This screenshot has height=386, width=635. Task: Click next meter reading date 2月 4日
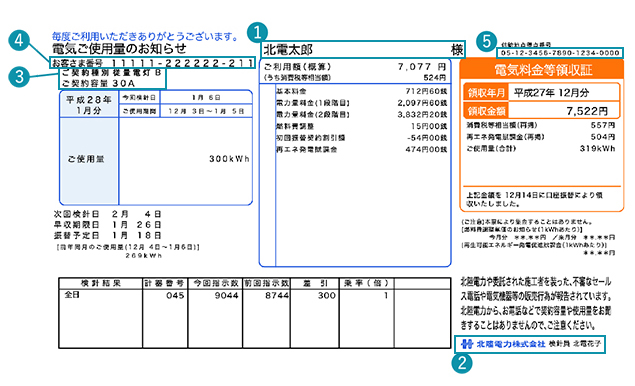(136, 214)
